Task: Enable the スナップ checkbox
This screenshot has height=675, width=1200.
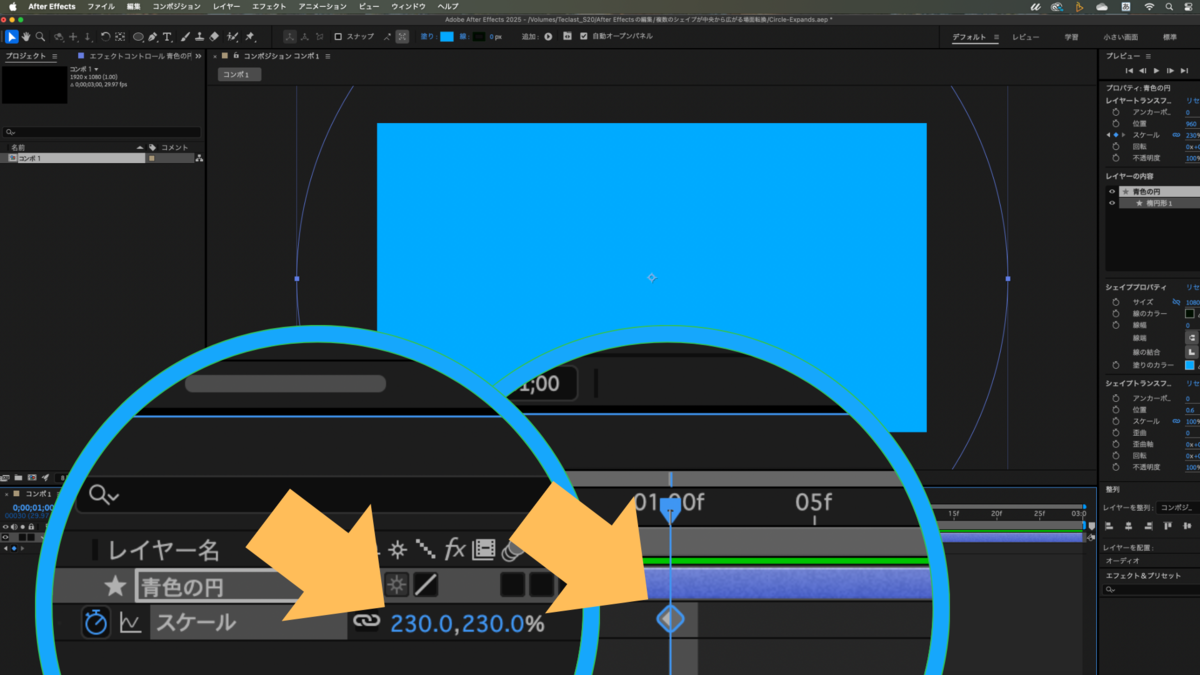Action: coord(338,37)
